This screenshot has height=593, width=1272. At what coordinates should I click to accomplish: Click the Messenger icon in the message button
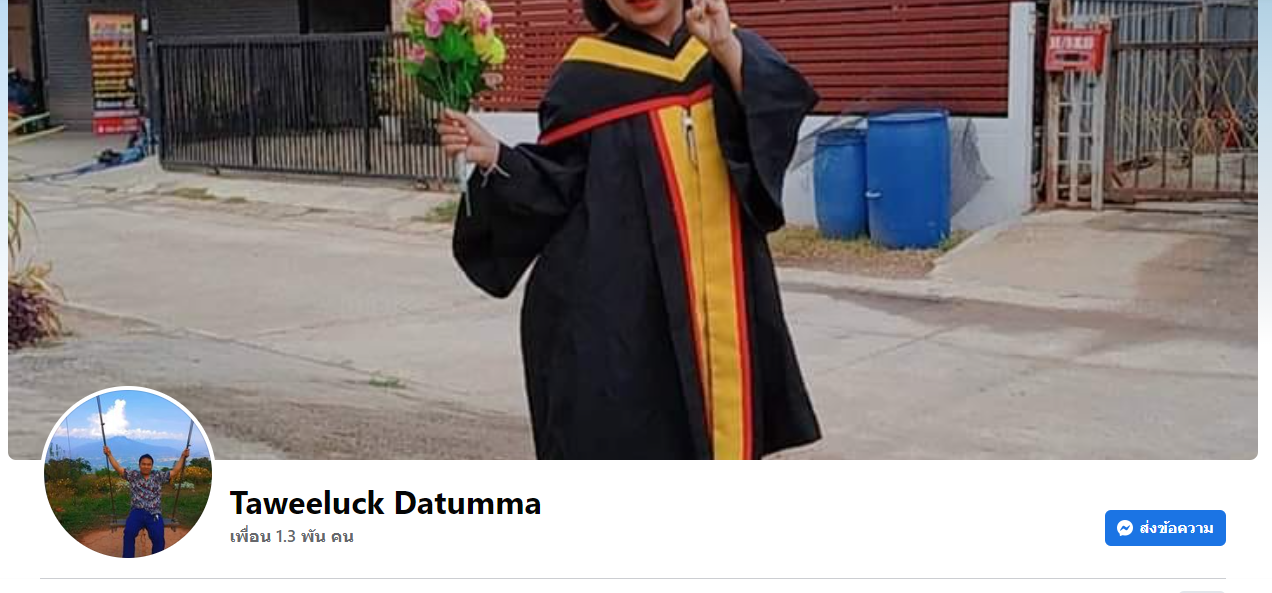pyautogui.click(x=1125, y=528)
